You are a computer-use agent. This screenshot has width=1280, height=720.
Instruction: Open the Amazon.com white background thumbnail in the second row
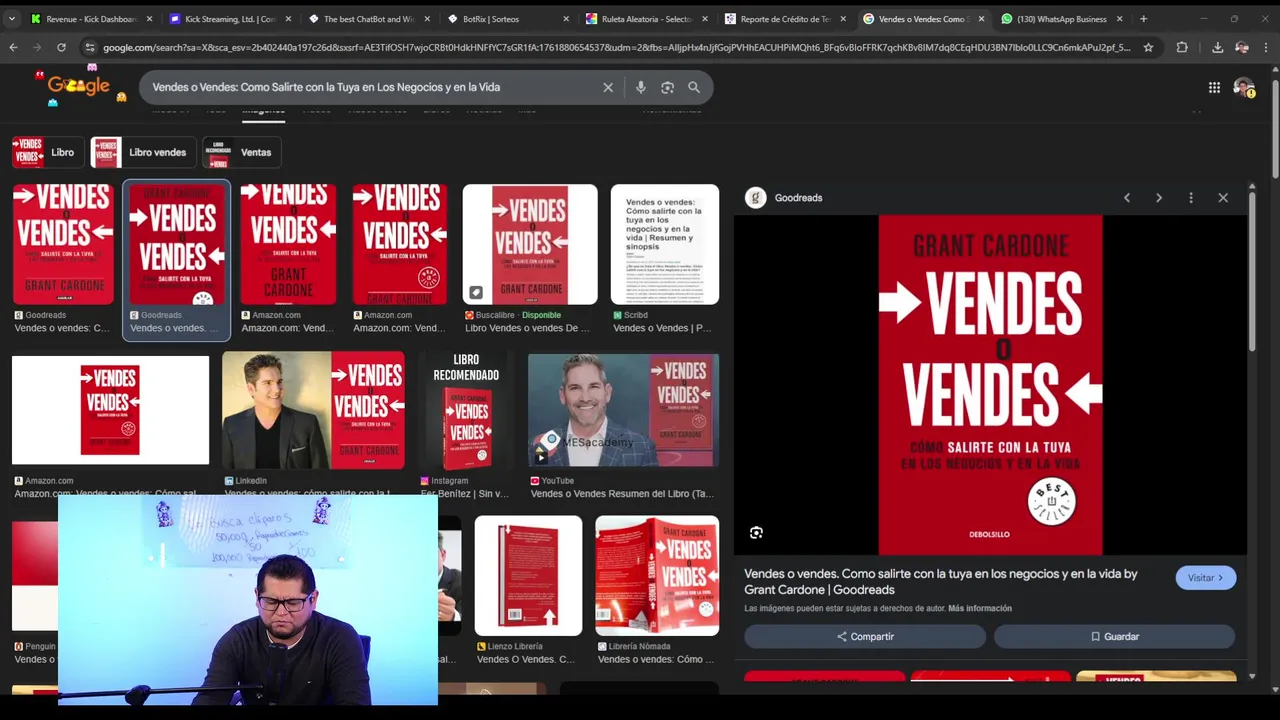110,410
